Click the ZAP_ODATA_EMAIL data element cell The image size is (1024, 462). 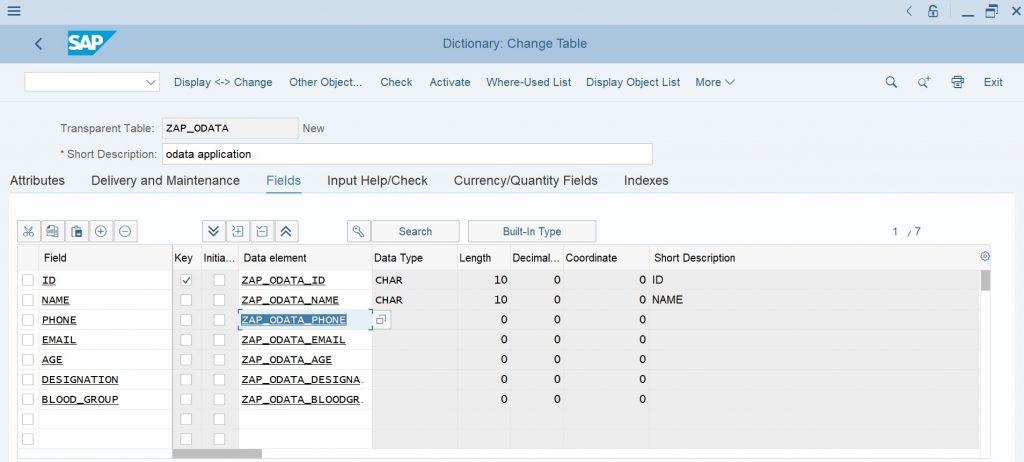click(x=305, y=340)
